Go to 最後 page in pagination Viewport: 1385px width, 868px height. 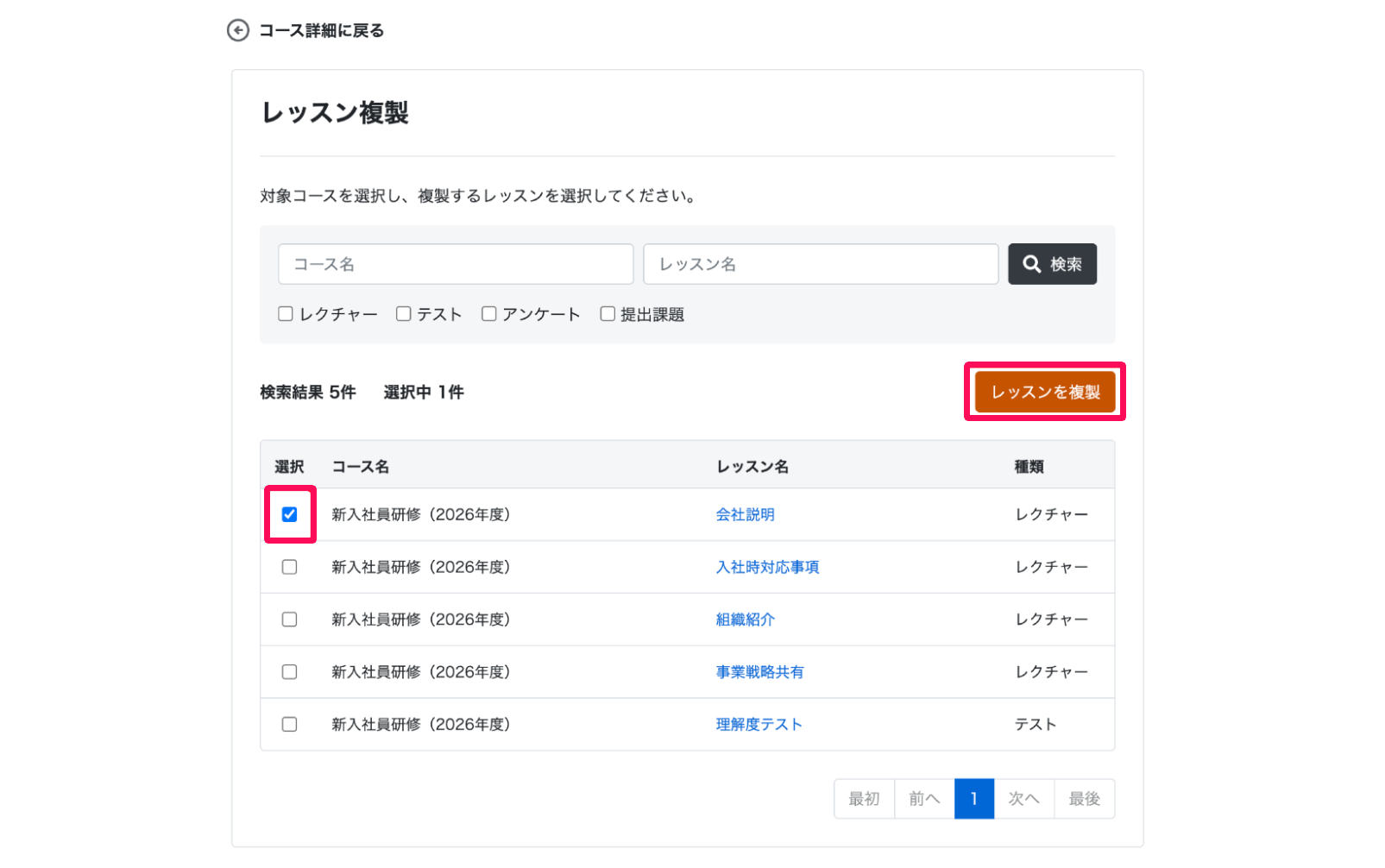pos(1085,799)
